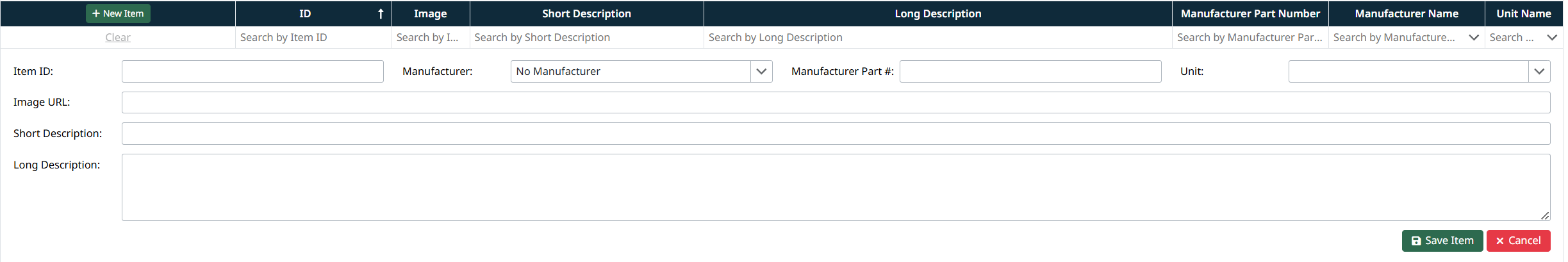Expand the Unit dropdown in the form
The image size is (1568, 262).
[1539, 71]
